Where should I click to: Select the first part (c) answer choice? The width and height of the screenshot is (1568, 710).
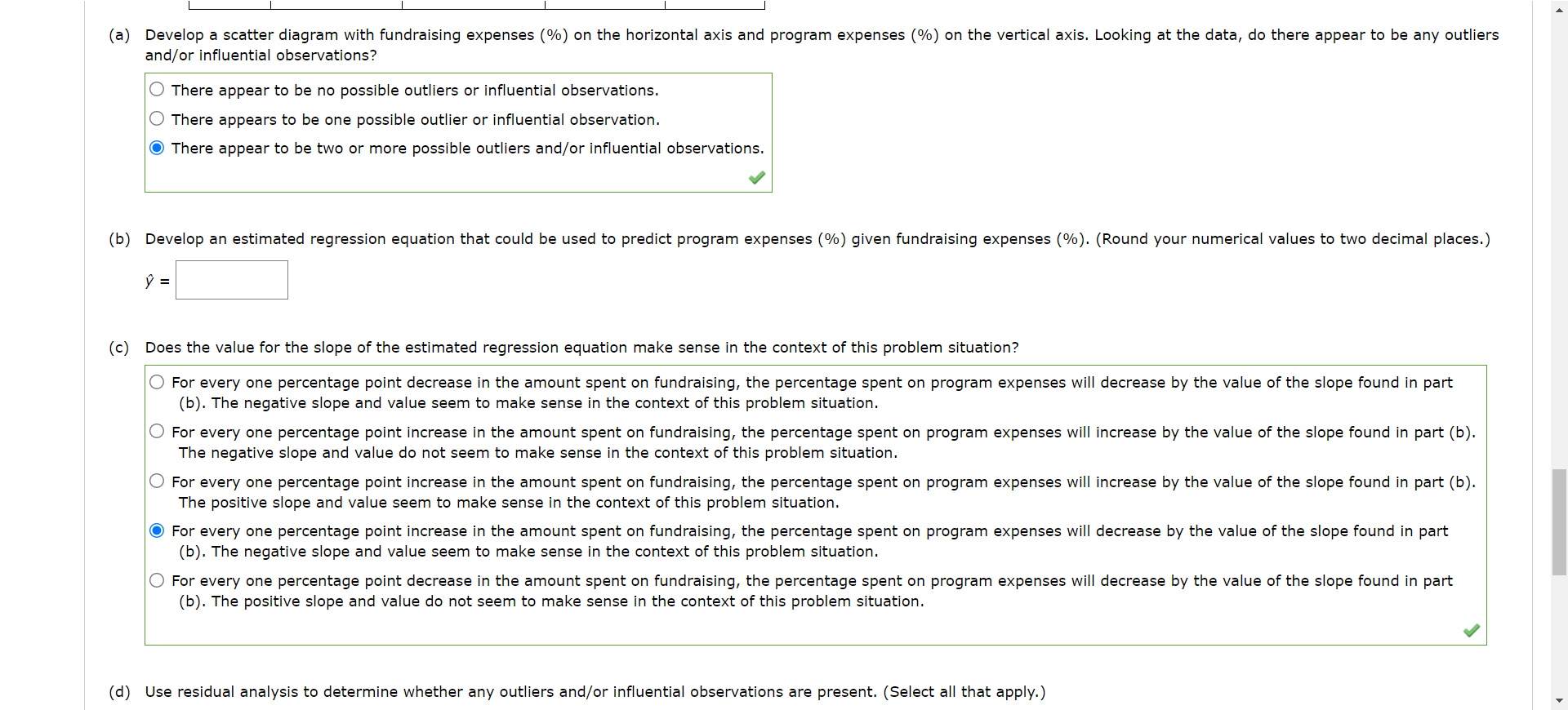point(156,381)
